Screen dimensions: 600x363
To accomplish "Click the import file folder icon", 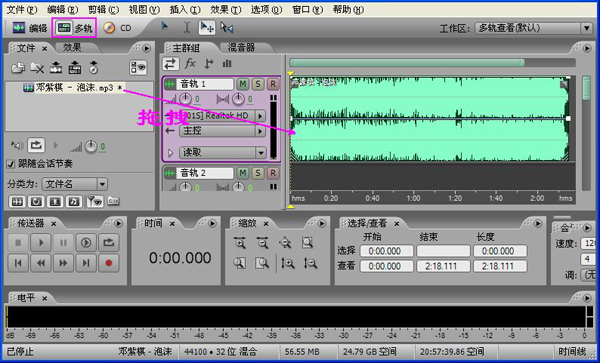I will (x=18, y=68).
